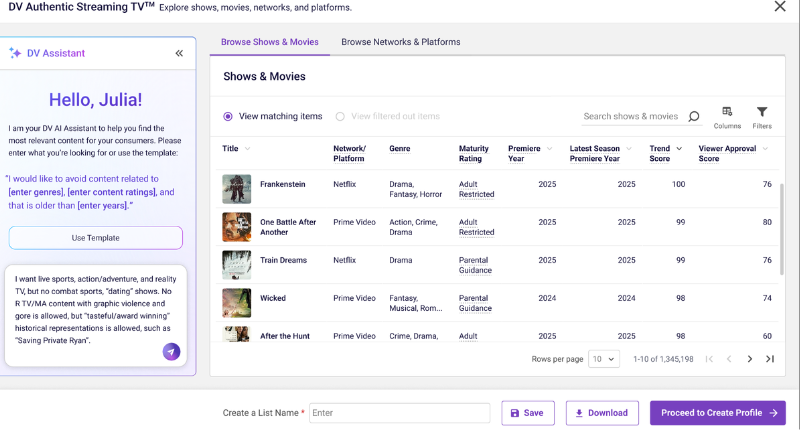The image size is (800, 431).
Task: Go to next page of results
Action: point(750,359)
